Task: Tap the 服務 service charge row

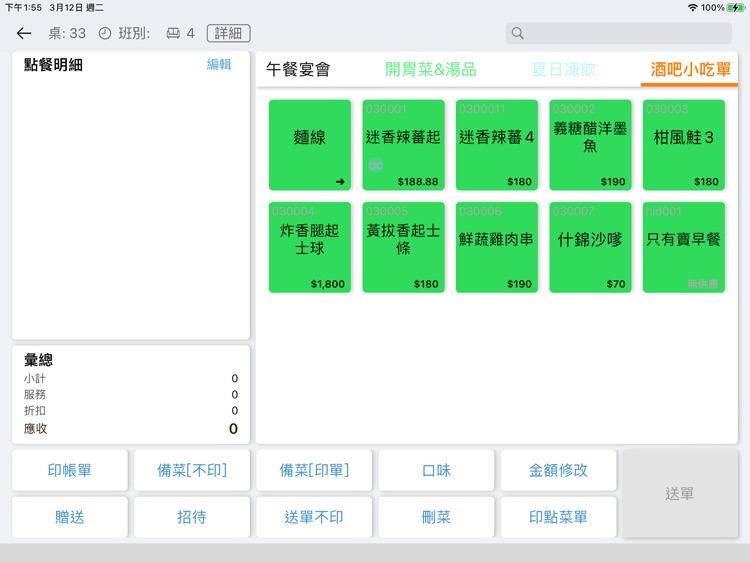Action: tap(131, 395)
